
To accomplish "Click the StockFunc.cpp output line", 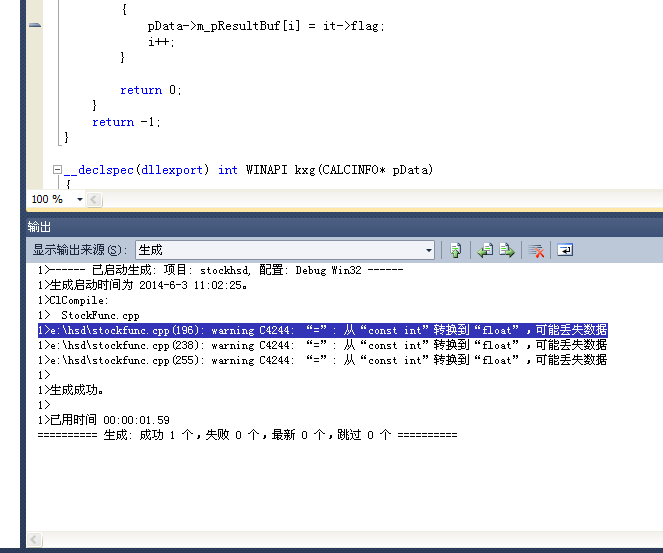I will (88, 315).
